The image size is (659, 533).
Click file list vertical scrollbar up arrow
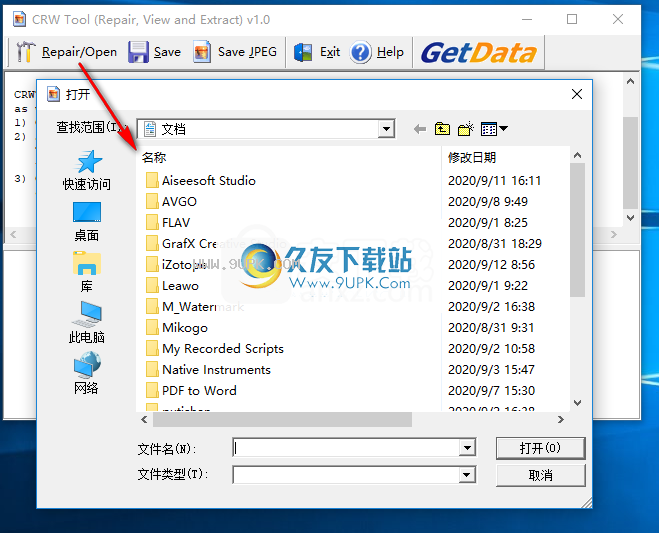click(577, 156)
